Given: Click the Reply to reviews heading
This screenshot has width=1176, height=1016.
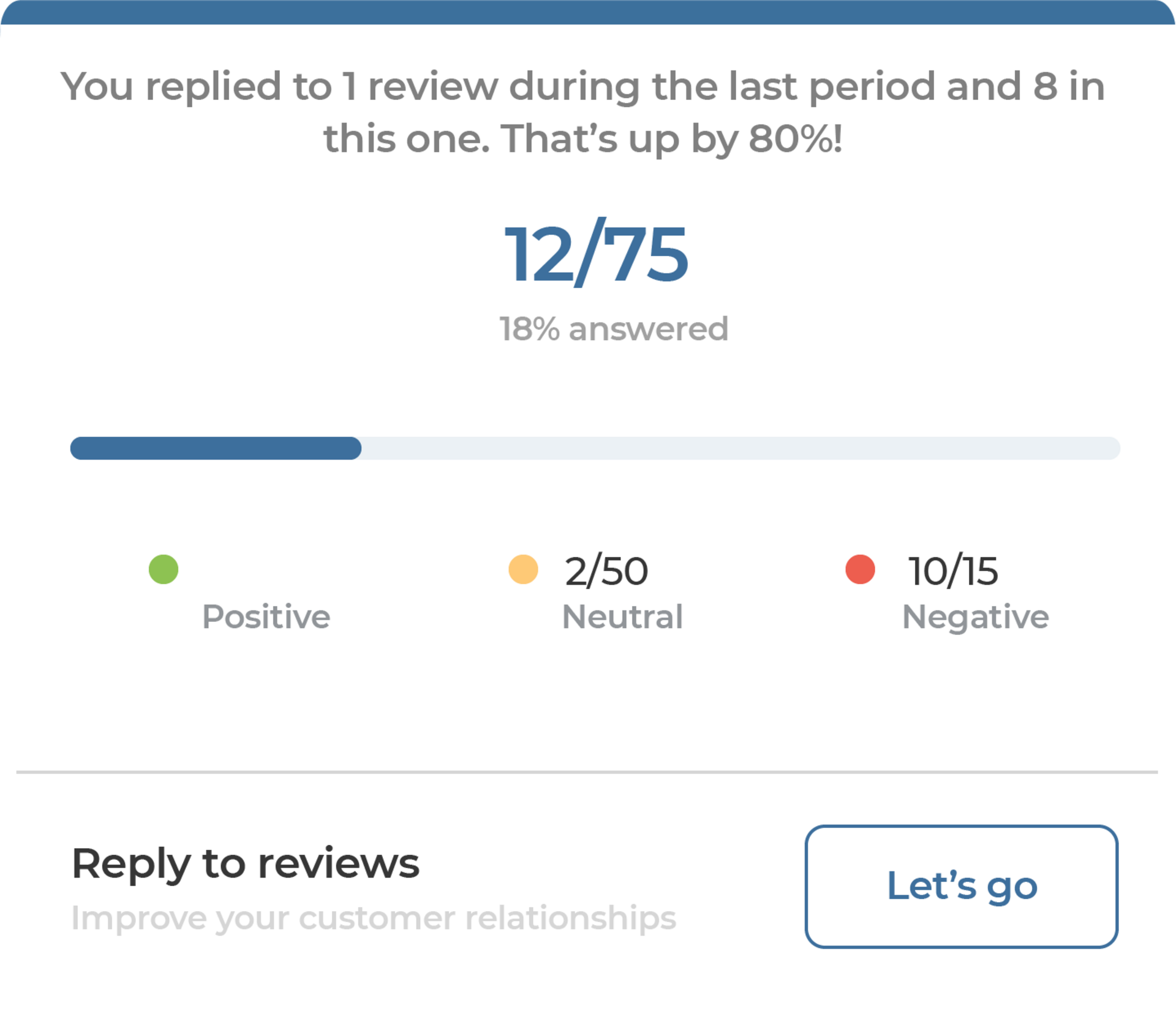Looking at the screenshot, I should 245,863.
